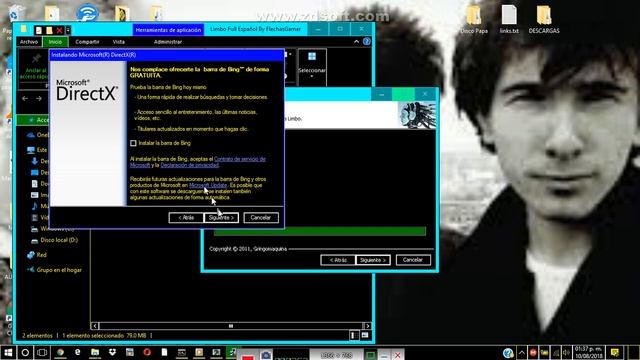Click the horizontal scrollbar thumb in Explorer
This screenshot has height=360, width=640.
(231, 326)
